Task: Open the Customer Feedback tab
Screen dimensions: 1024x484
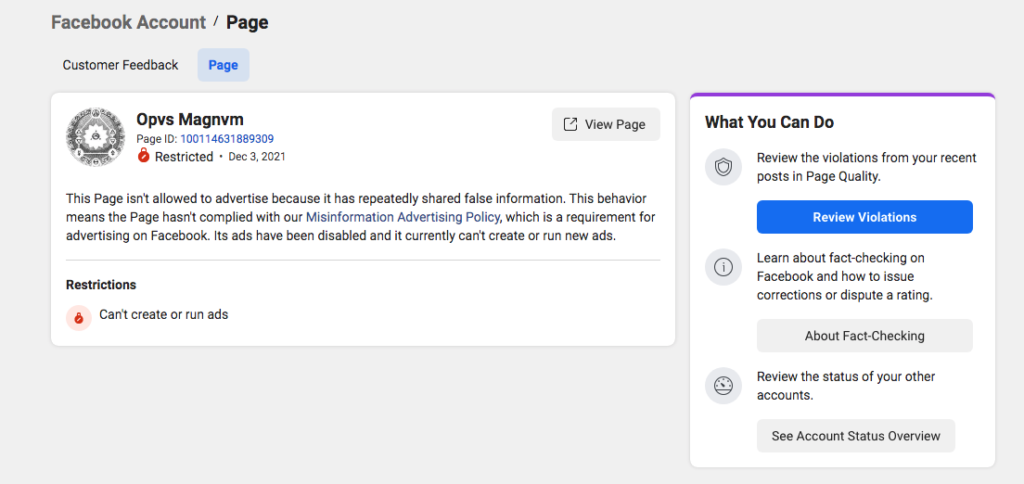Action: click(x=120, y=65)
